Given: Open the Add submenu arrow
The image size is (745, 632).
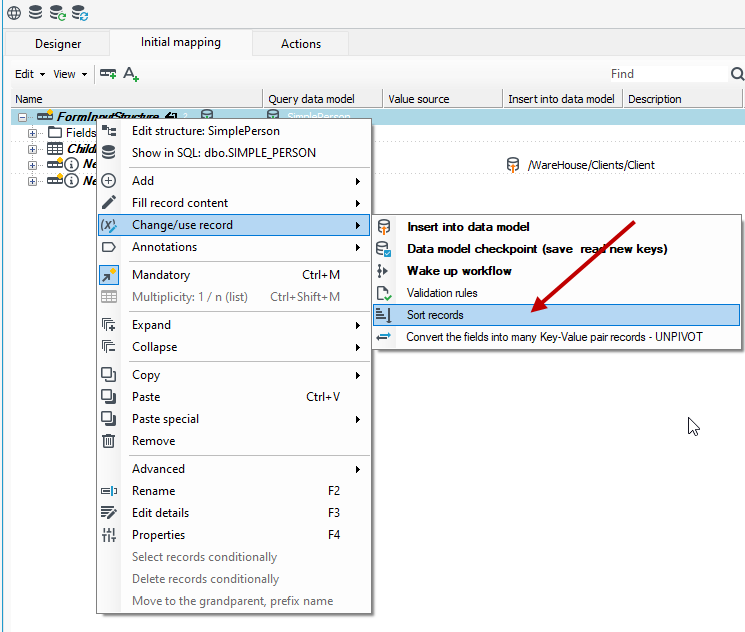Looking at the screenshot, I should (x=357, y=181).
